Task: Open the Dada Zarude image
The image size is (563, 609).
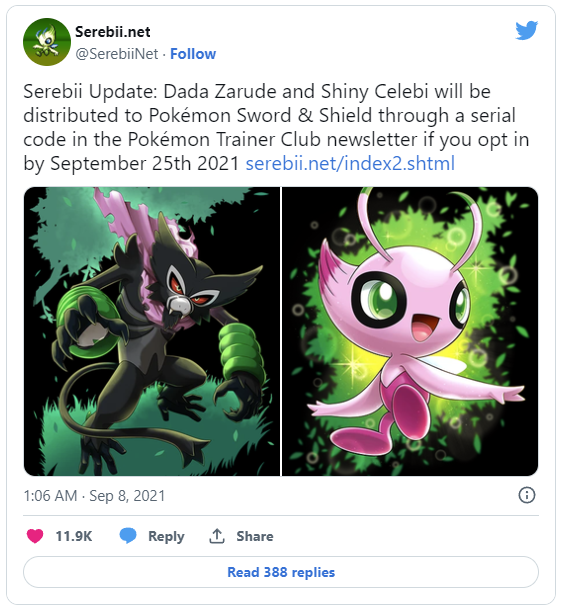Action: [152, 331]
